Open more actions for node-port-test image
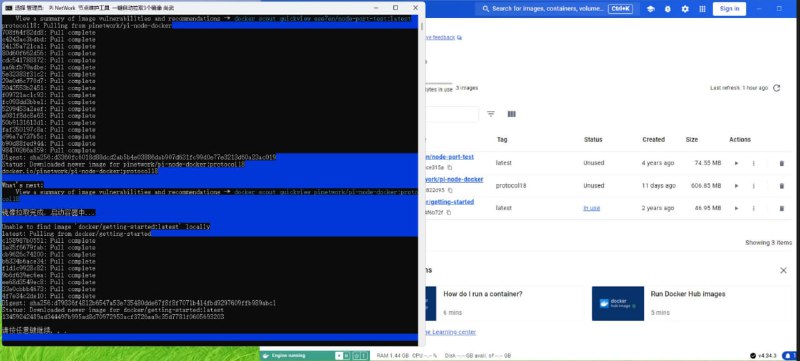Screen dimensions: 800x361 click(x=754, y=163)
